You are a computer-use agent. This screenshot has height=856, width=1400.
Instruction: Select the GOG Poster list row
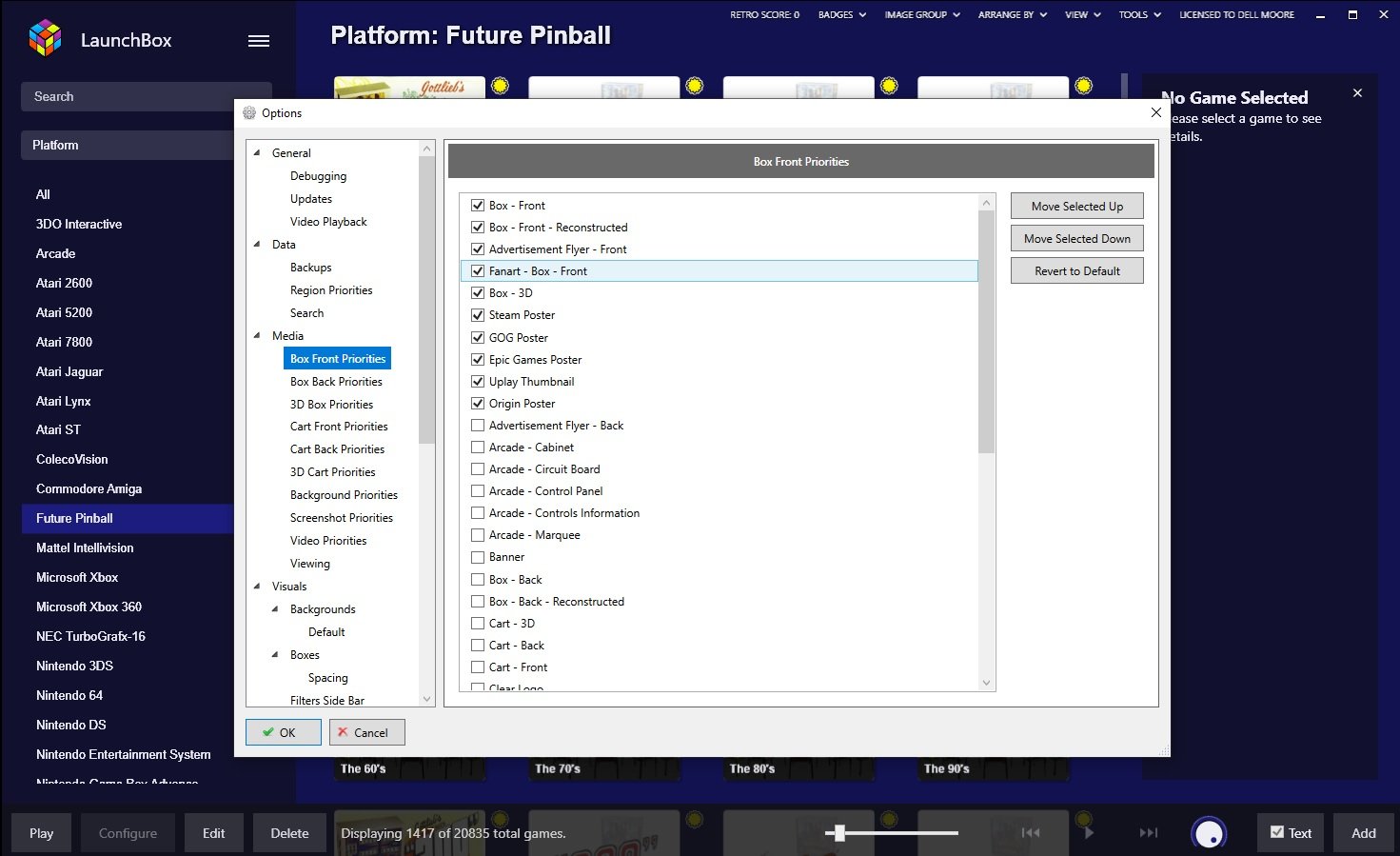tap(719, 337)
